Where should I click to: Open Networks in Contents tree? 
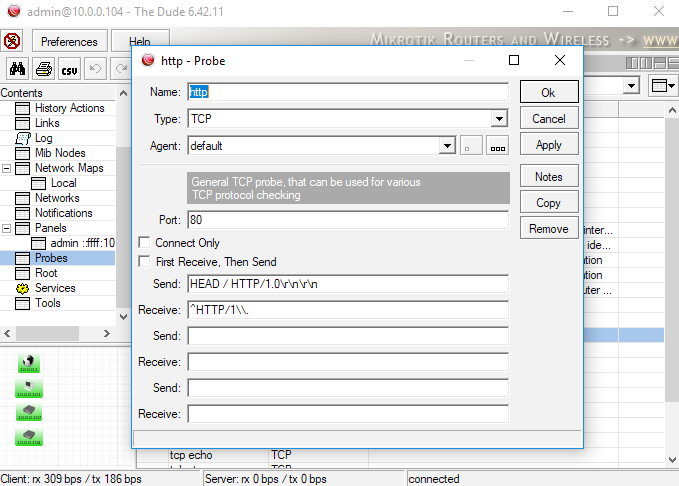[57, 198]
